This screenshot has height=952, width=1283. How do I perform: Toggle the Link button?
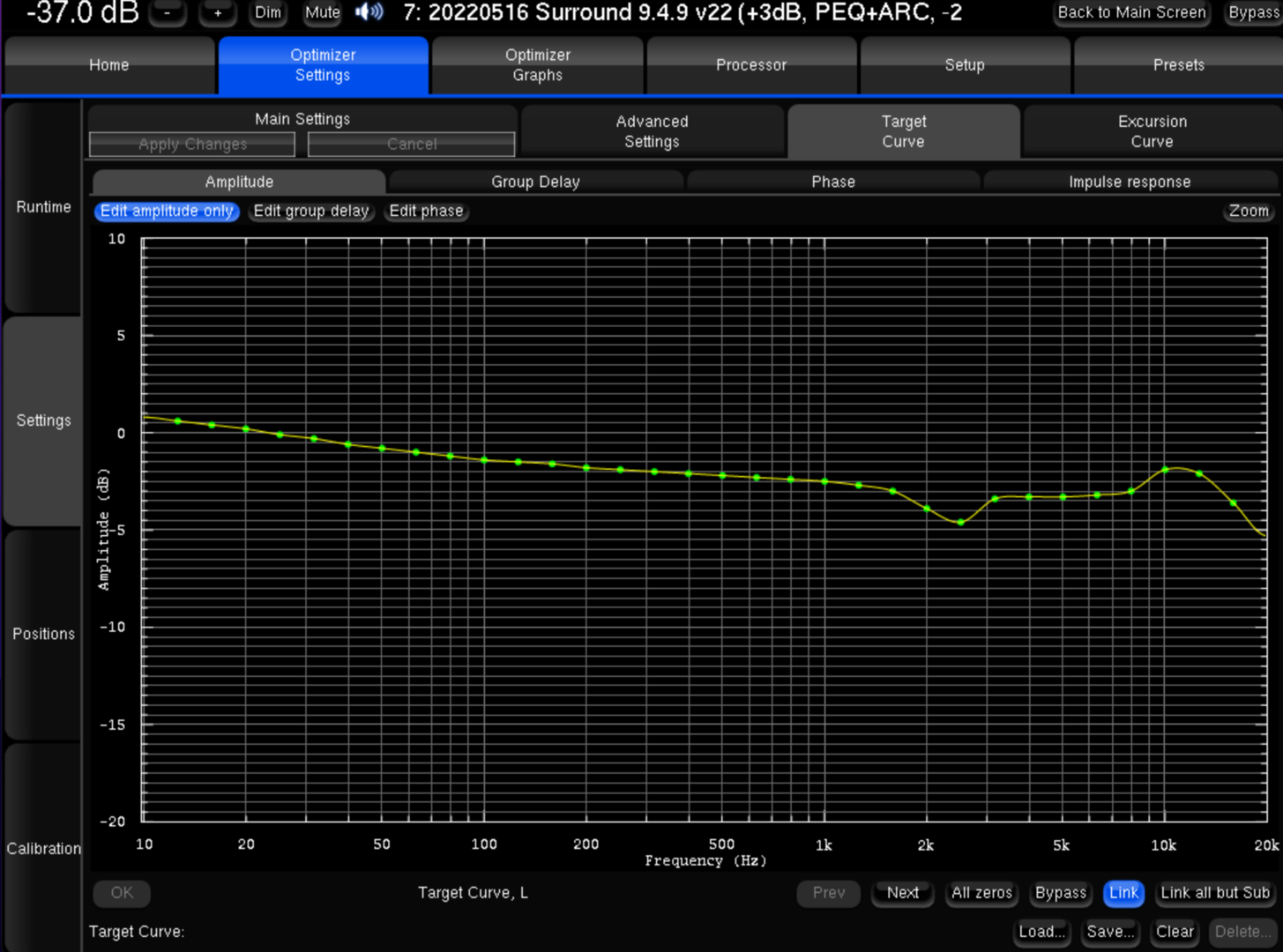click(1123, 893)
